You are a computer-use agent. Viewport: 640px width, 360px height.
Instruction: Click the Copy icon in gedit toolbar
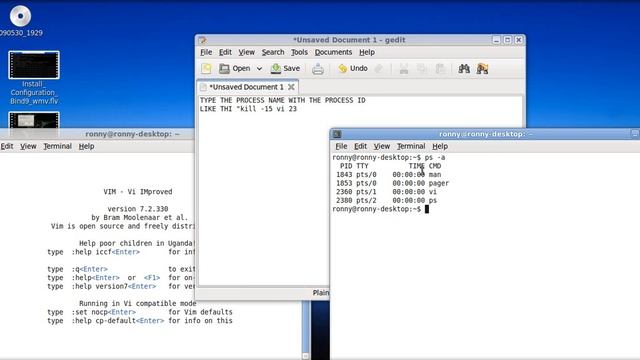[x=422, y=69]
